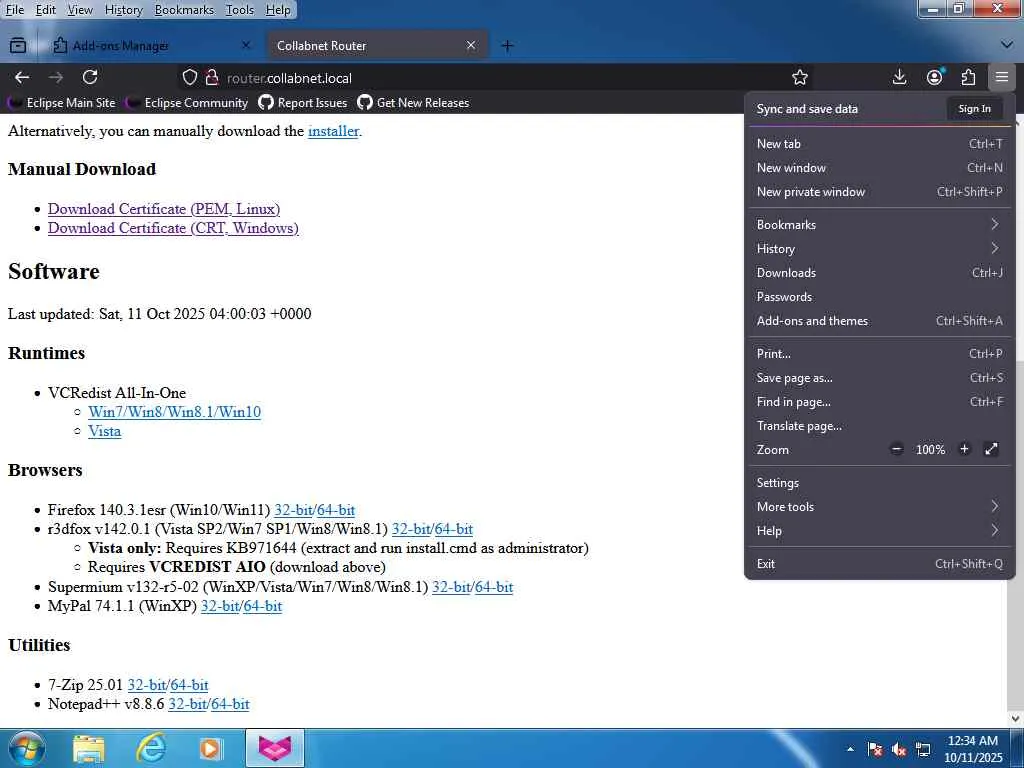This screenshot has height=768, width=1024.
Task: Open the Tools menu in menu bar
Action: [239, 10]
